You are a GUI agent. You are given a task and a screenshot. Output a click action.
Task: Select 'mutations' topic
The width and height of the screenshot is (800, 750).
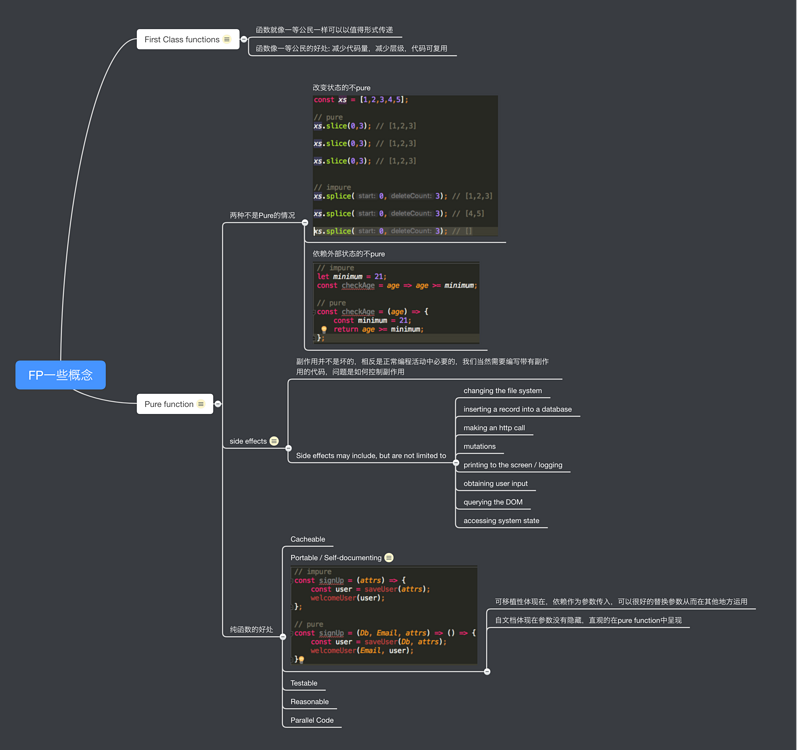480,446
